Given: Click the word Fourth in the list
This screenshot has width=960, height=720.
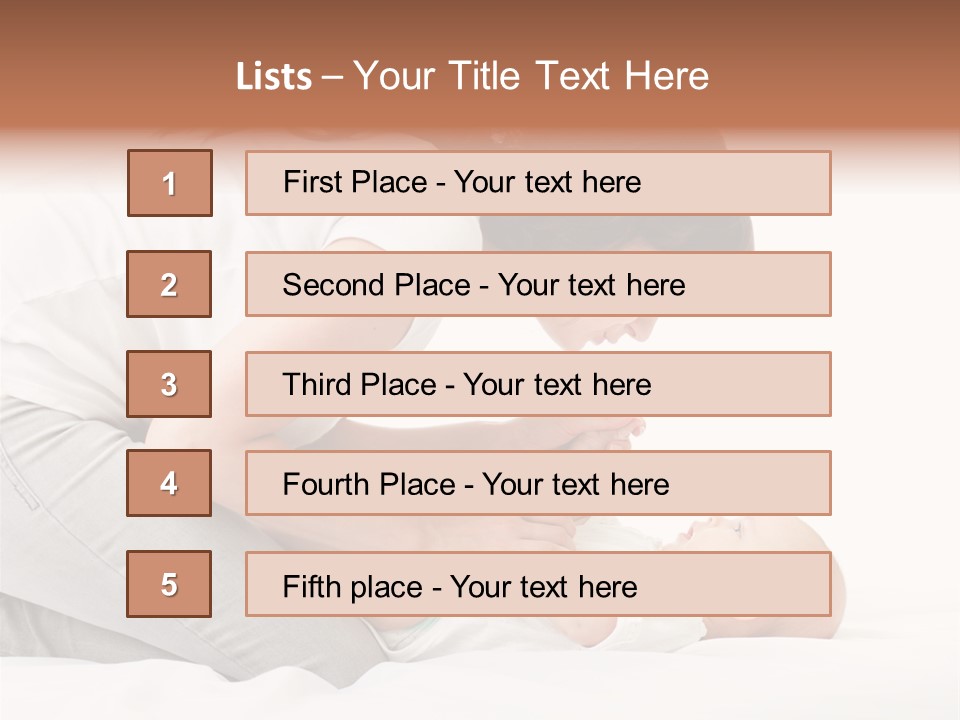Looking at the screenshot, I should coord(327,485).
